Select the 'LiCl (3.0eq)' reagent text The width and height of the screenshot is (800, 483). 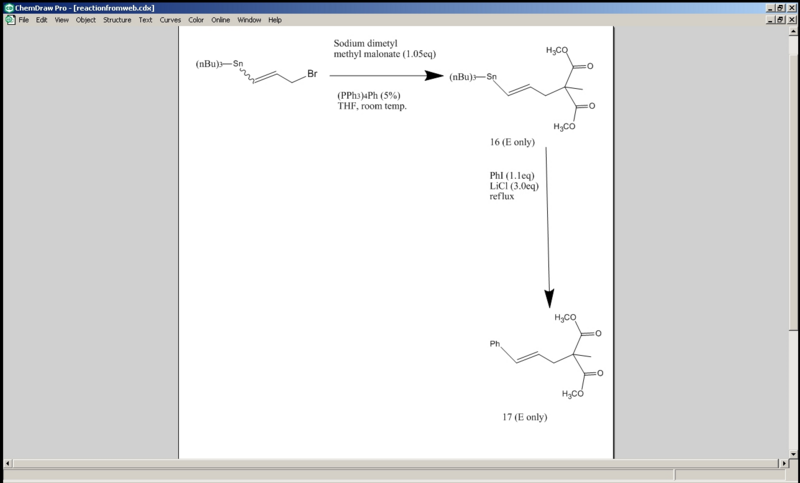[514, 186]
